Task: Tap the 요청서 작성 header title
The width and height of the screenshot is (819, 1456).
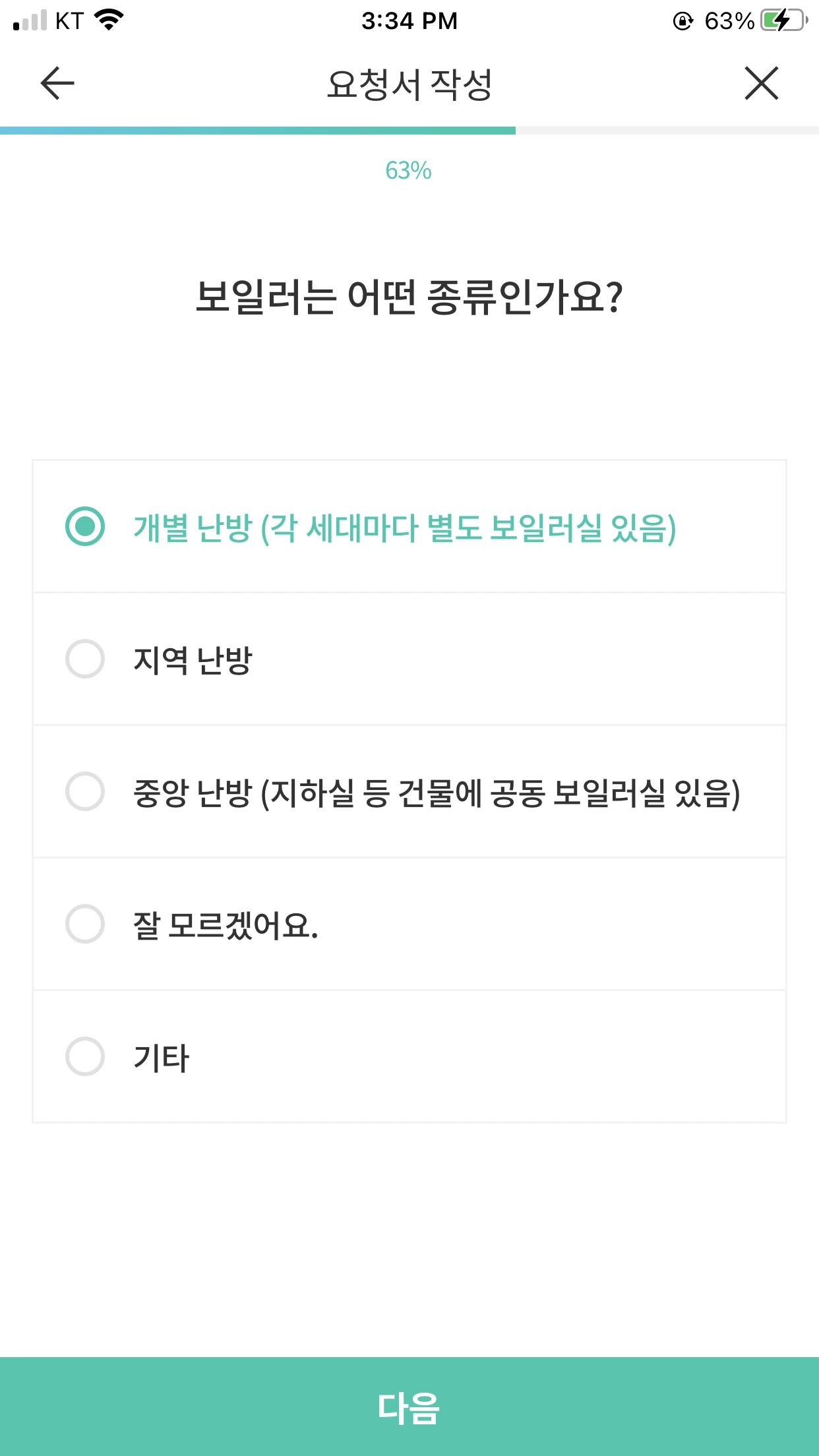Action: (409, 84)
